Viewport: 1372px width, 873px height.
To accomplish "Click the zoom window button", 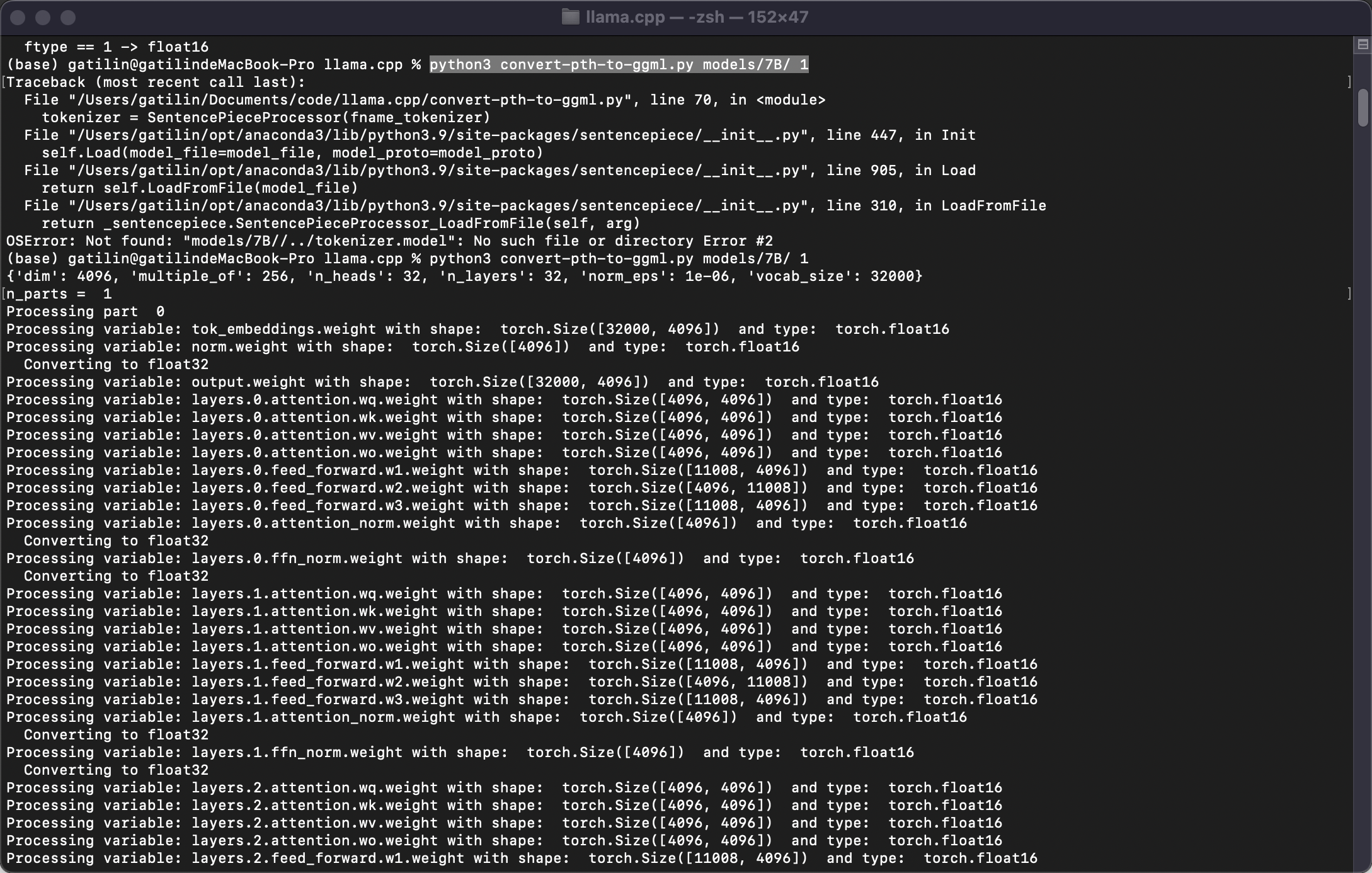I will click(68, 18).
